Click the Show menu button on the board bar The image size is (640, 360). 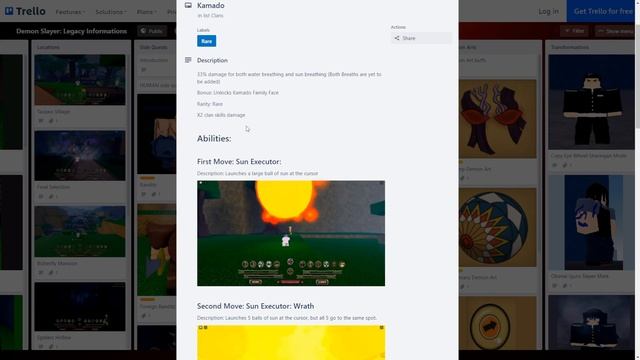pos(616,31)
